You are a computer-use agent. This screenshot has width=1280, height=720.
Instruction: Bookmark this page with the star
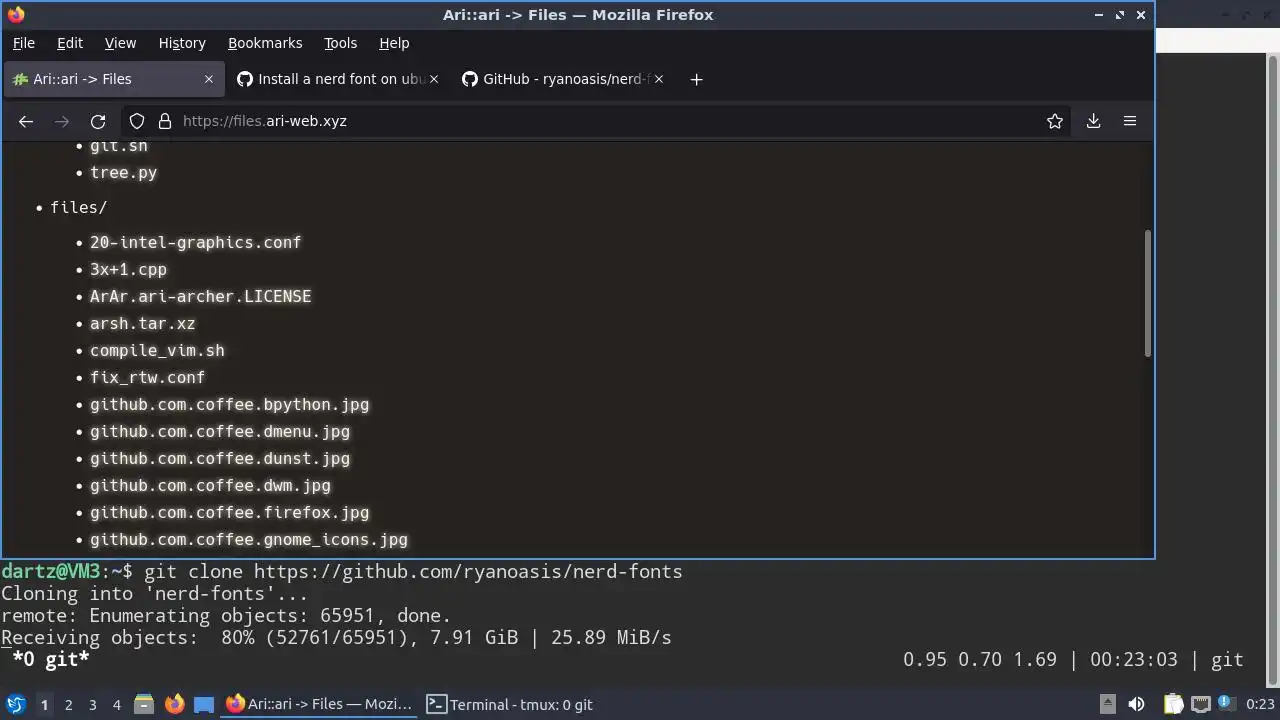click(x=1055, y=121)
